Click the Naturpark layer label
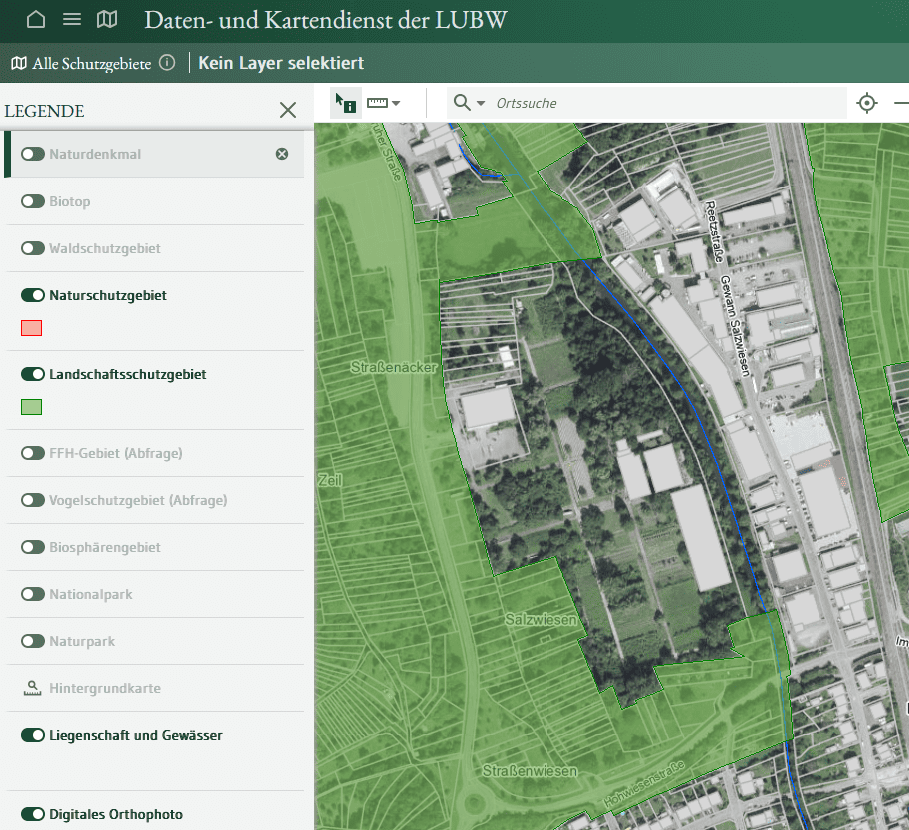 82,641
